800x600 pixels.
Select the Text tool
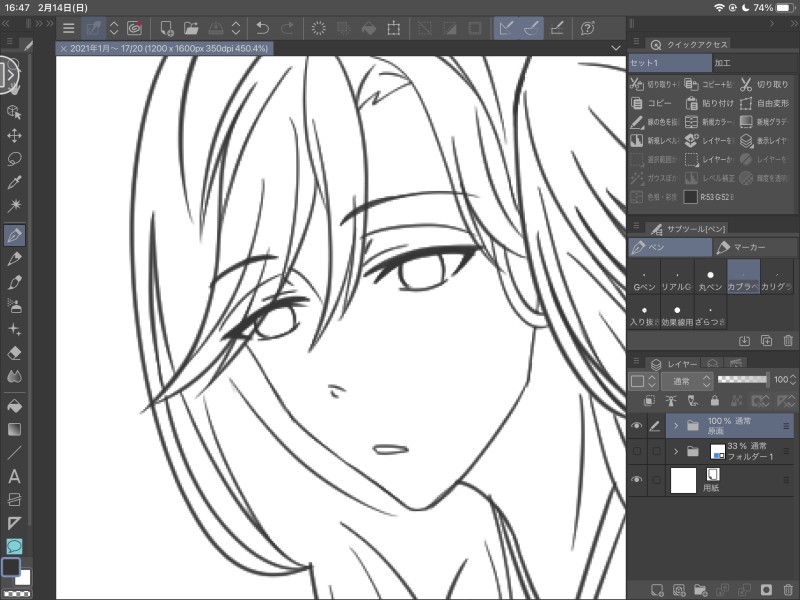14,477
